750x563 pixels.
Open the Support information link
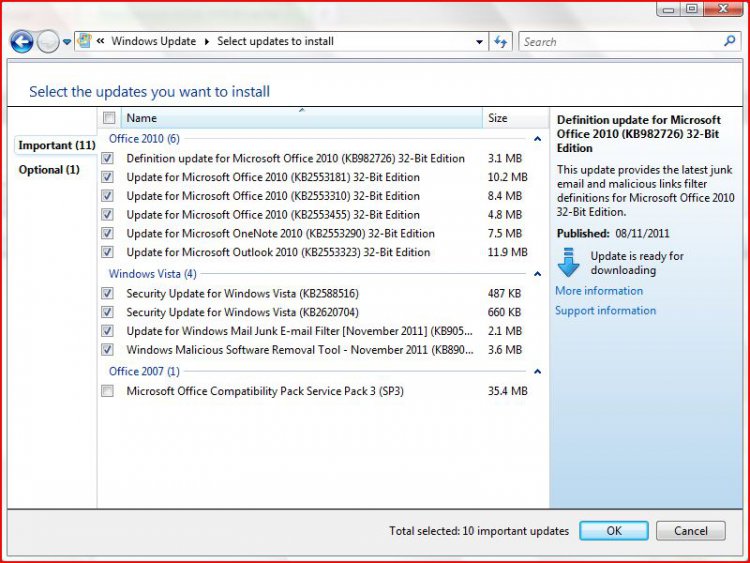coord(606,310)
